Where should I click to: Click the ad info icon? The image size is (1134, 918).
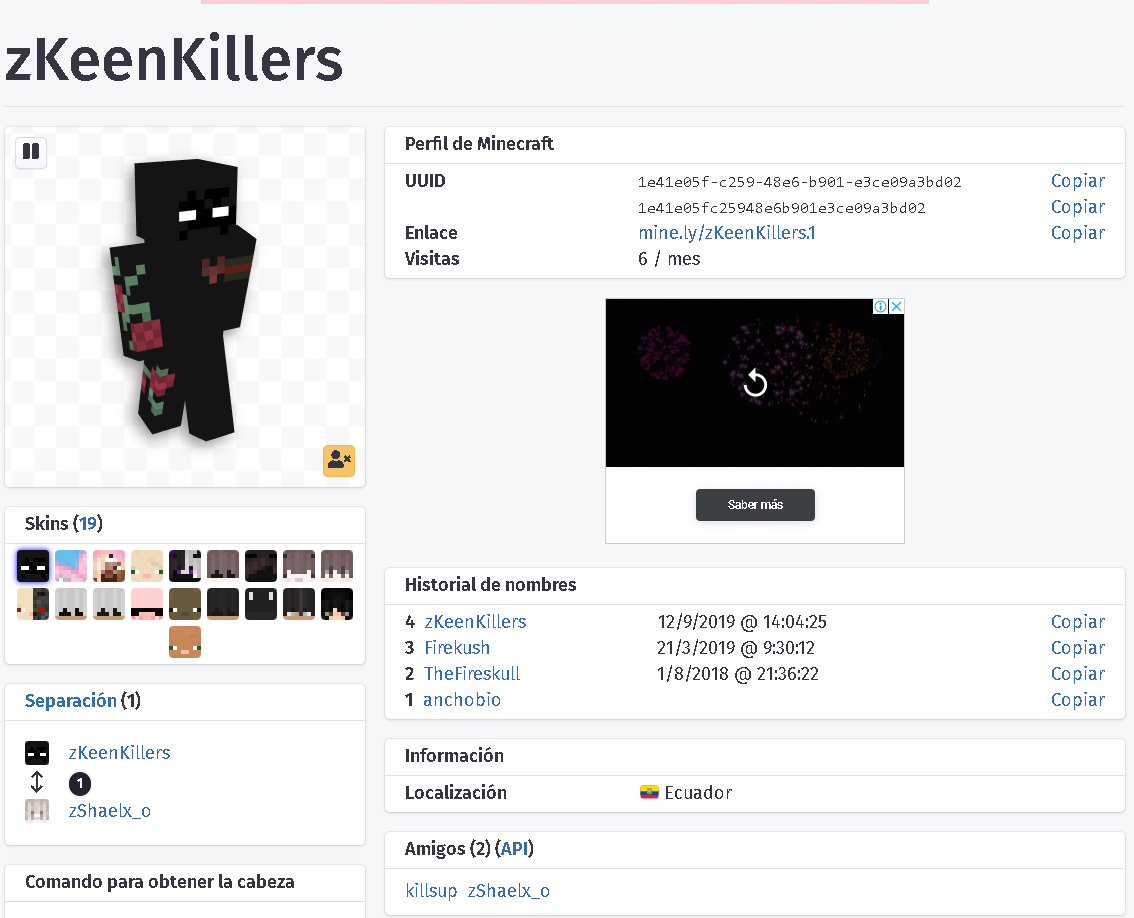pyautogui.click(x=880, y=306)
